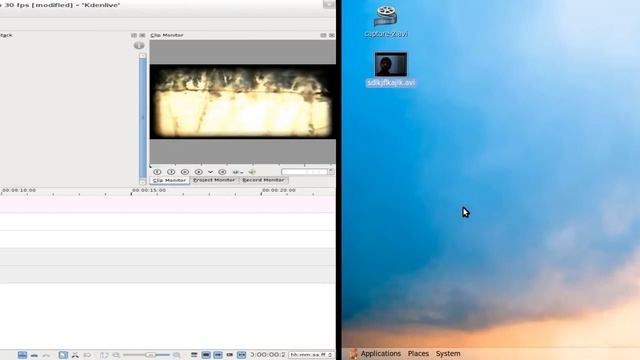Click the timeline zoom slider
The image size is (640, 360).
coord(147,355)
